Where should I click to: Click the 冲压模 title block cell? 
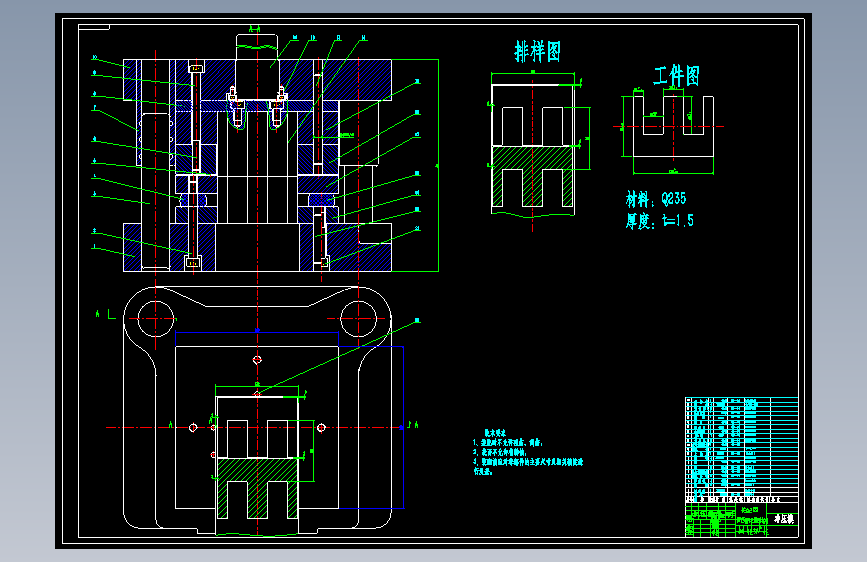click(x=783, y=519)
